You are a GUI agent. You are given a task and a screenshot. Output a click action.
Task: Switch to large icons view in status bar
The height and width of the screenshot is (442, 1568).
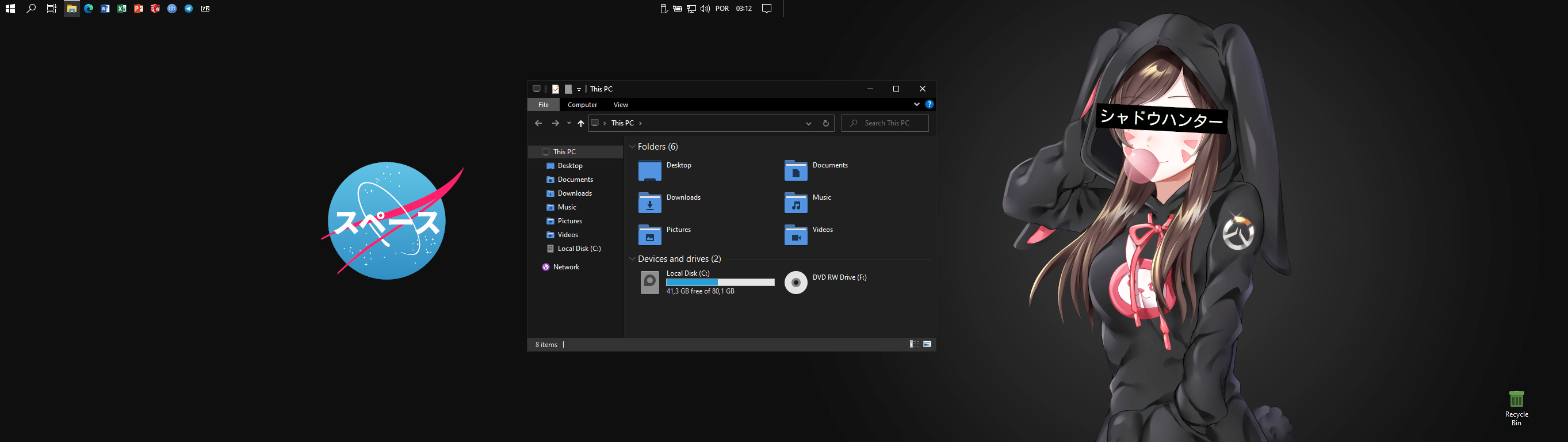tap(927, 345)
